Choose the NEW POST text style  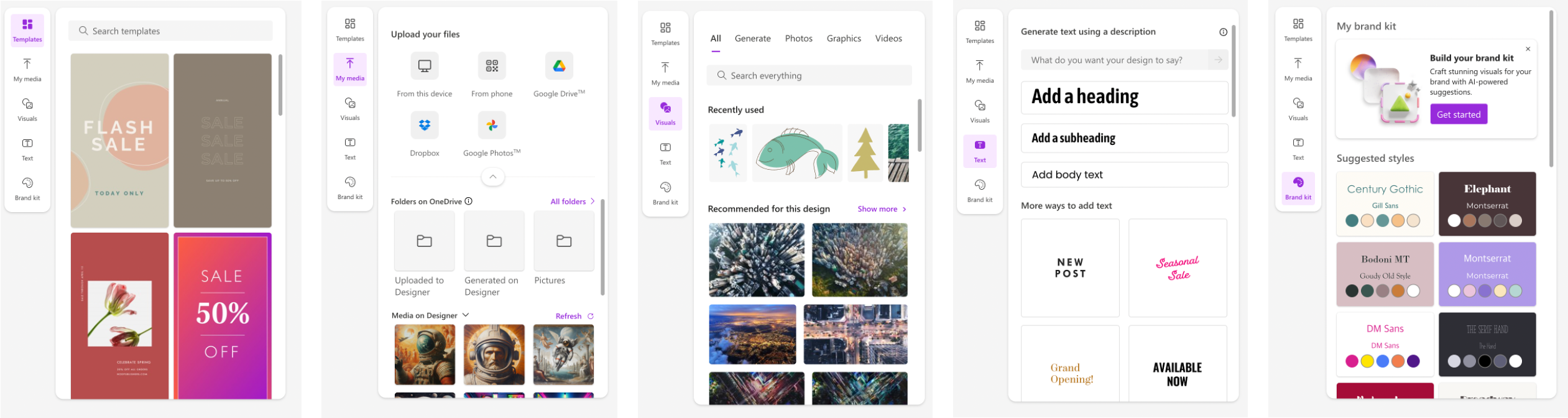(x=1070, y=268)
